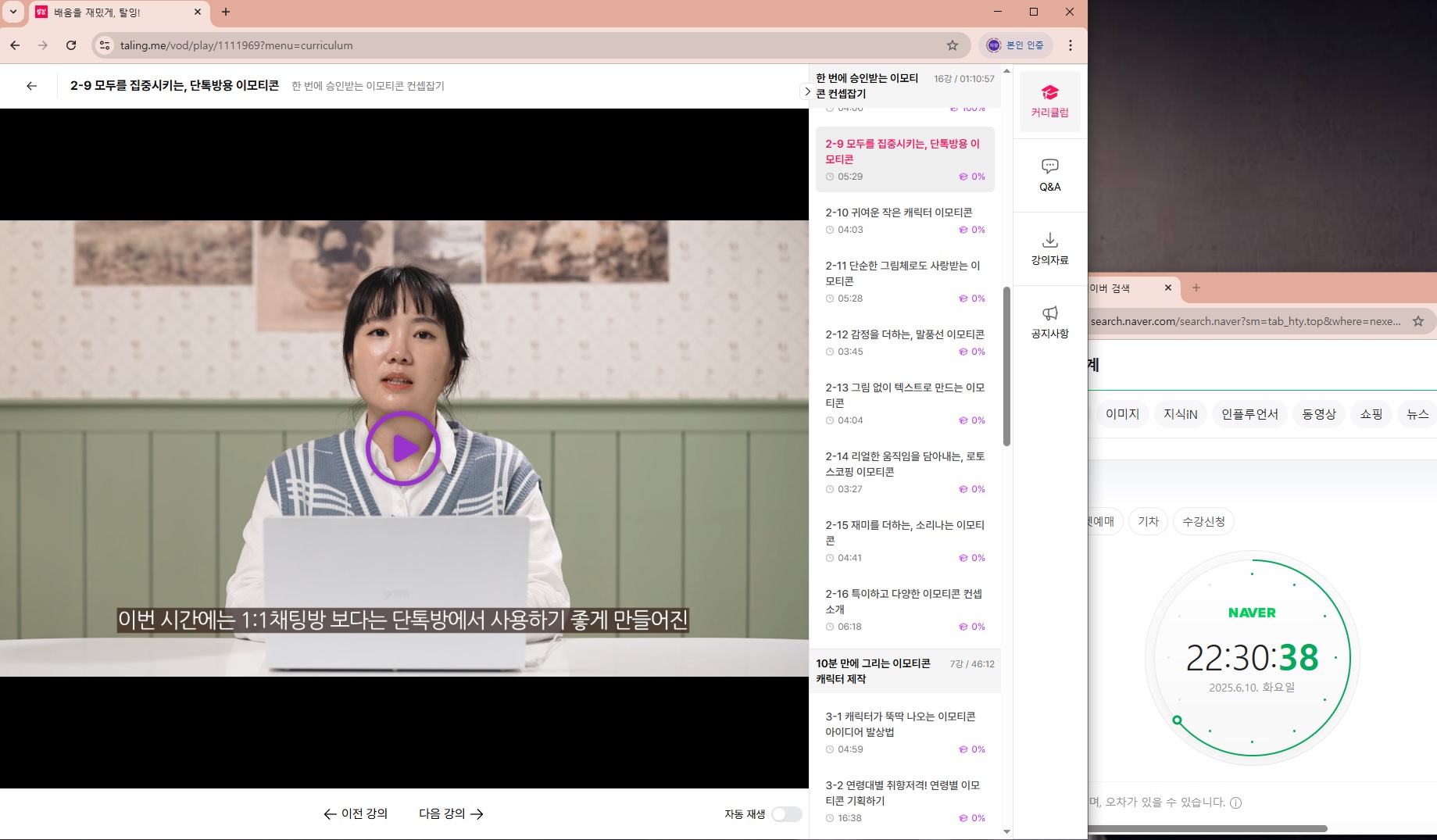This screenshot has height=840, width=1437.
Task: Collapse the curriculum list with the chevron
Action: pos(806,91)
